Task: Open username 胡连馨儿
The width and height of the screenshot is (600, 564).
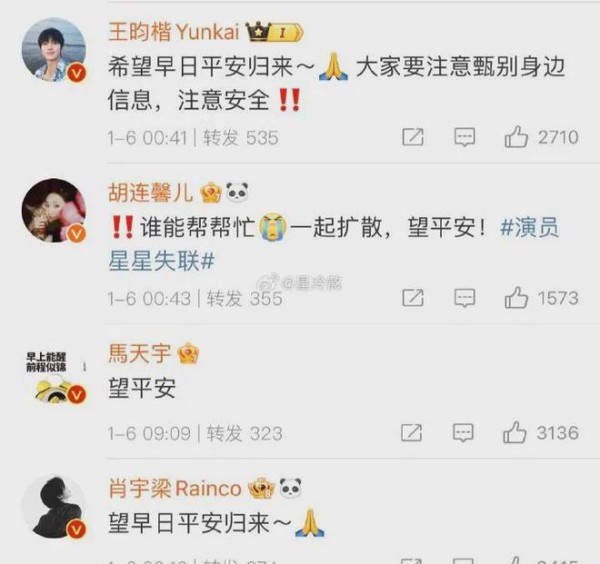Action: (x=151, y=192)
